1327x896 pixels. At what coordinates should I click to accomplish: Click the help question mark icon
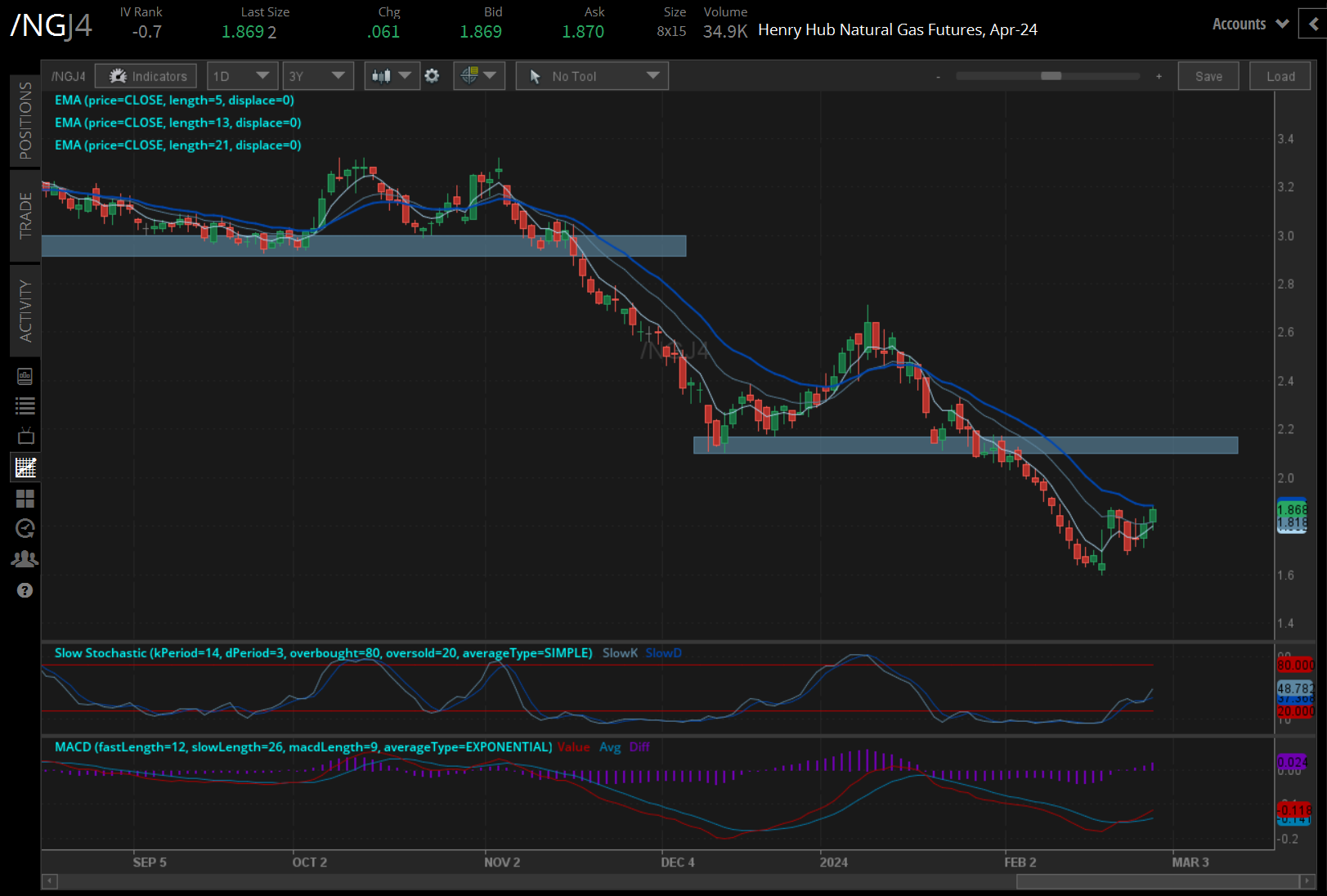25,590
